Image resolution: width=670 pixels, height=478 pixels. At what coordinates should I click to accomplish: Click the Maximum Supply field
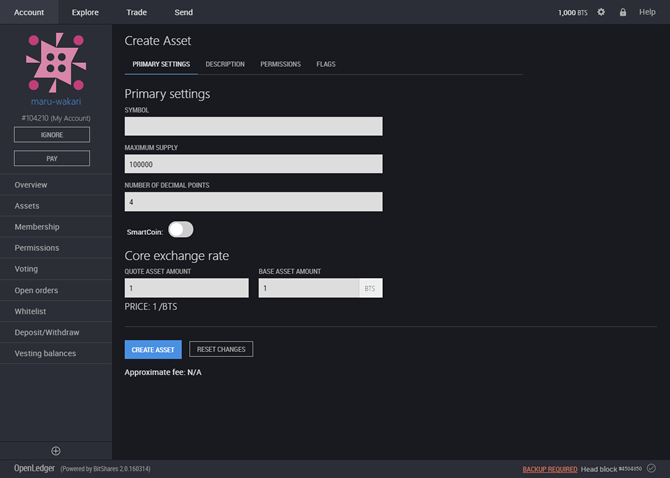click(253, 164)
